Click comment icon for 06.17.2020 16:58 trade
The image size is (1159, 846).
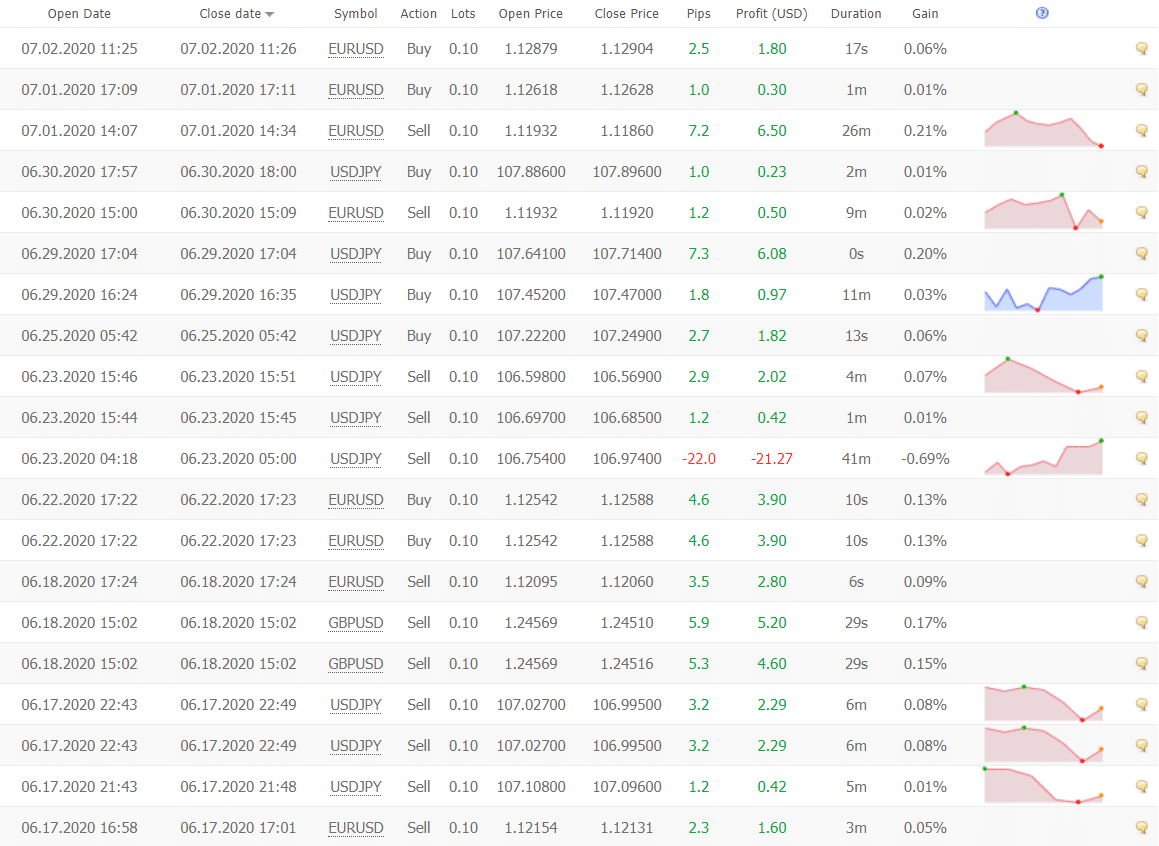click(x=1141, y=828)
